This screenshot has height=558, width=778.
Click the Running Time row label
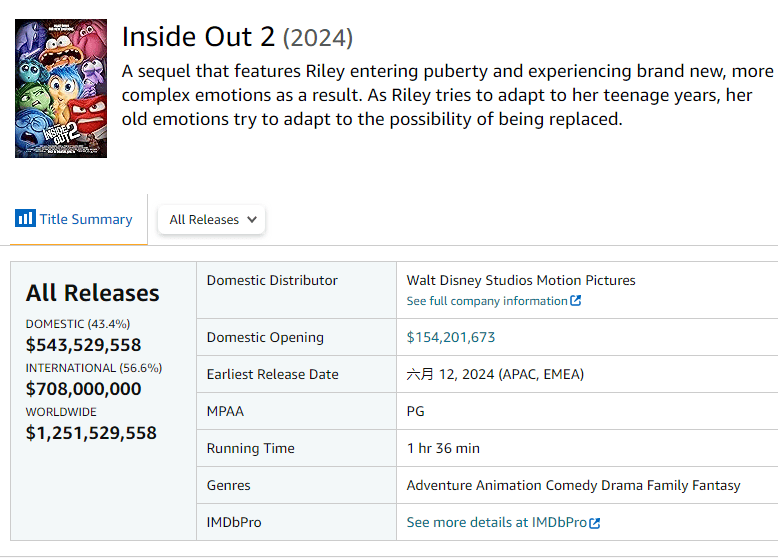251,448
